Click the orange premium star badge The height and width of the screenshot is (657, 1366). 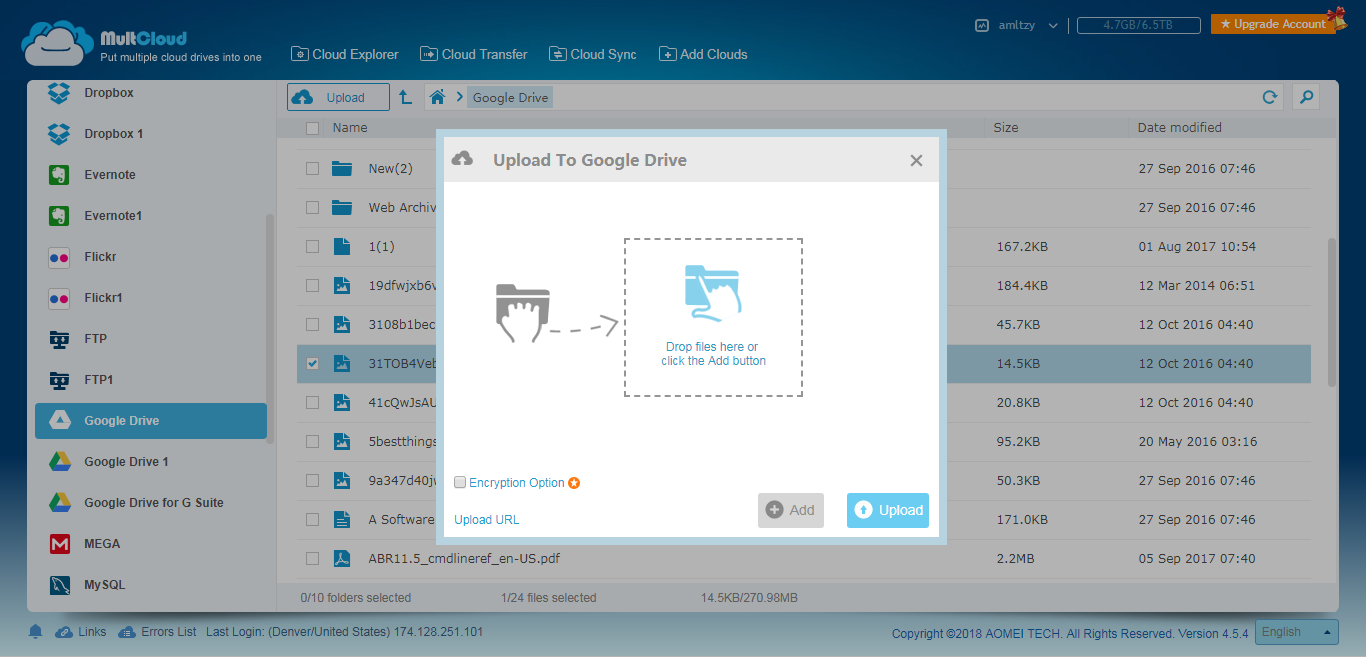tap(574, 483)
